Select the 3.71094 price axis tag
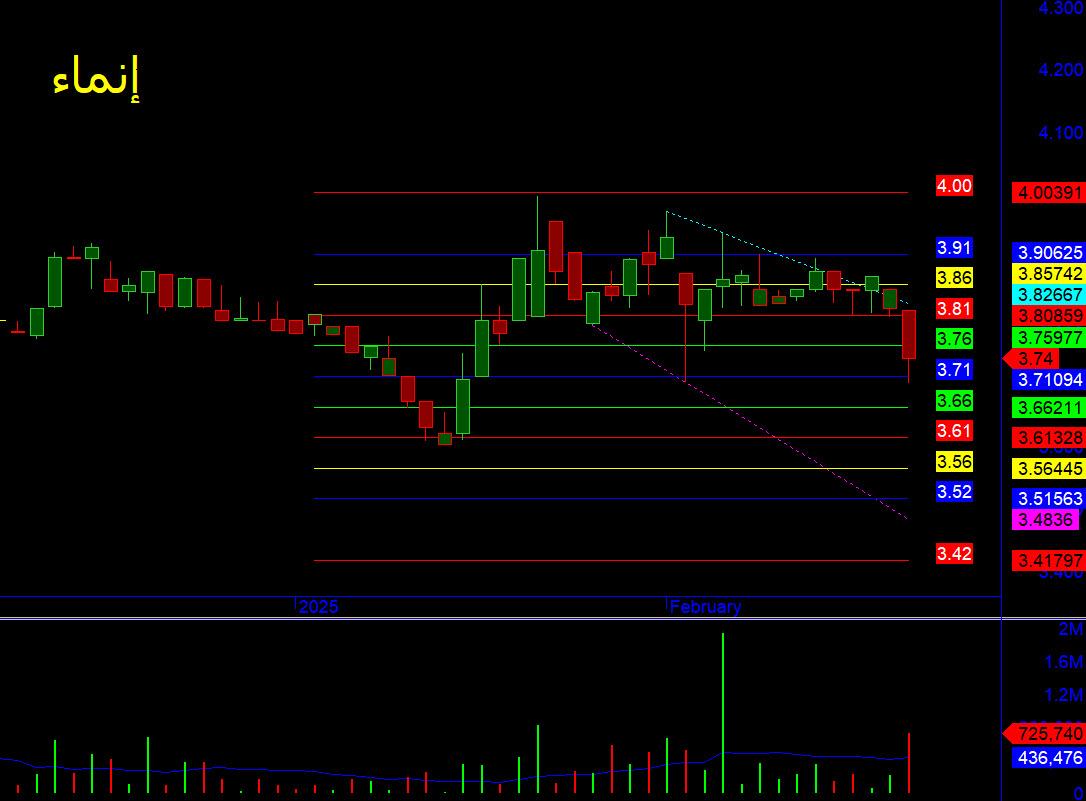 [1049, 379]
